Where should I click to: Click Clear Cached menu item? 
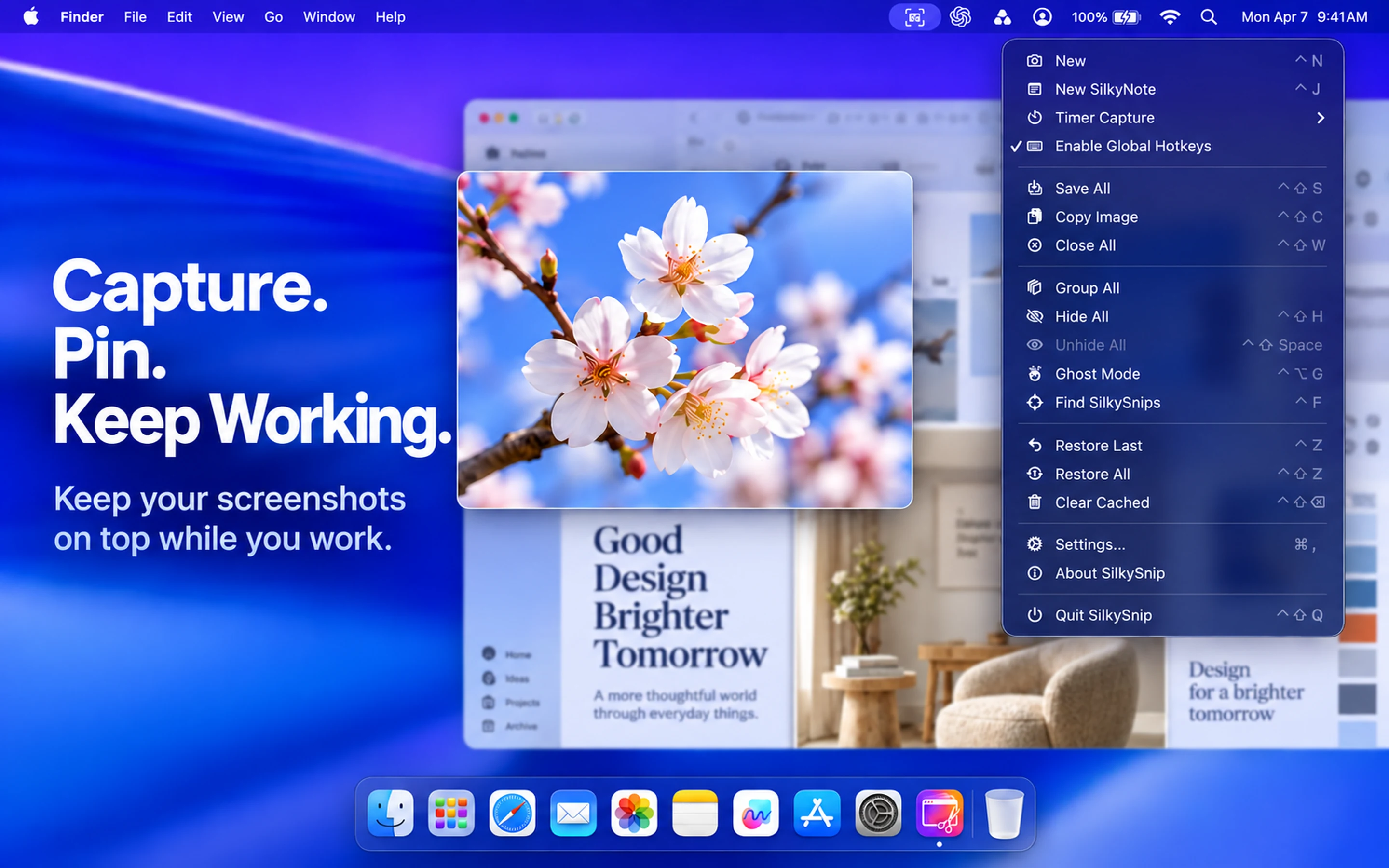1172,502
